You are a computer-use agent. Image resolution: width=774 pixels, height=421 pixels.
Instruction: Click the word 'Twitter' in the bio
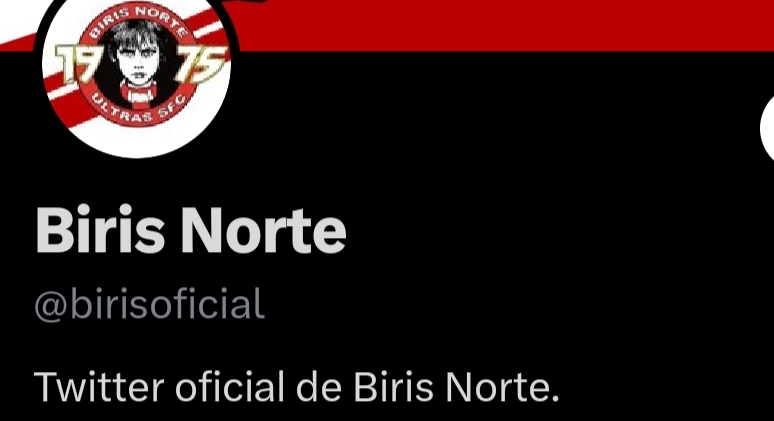pyautogui.click(x=99, y=387)
